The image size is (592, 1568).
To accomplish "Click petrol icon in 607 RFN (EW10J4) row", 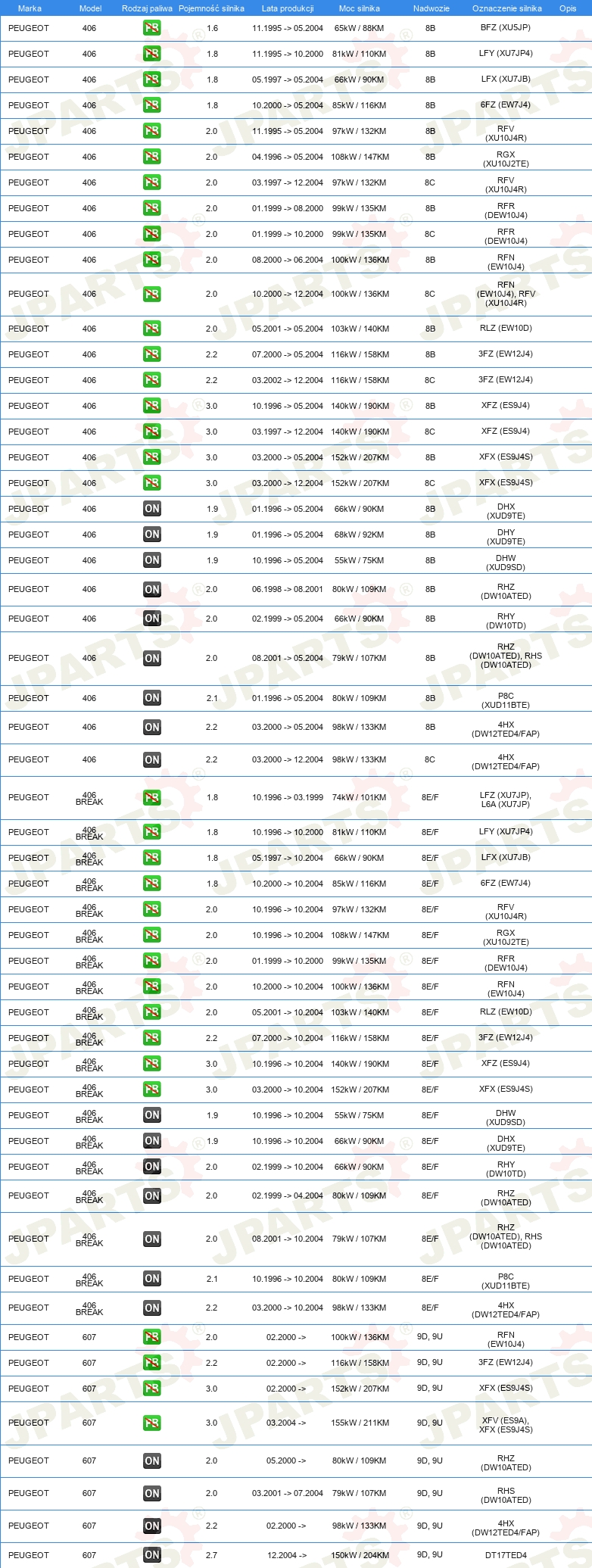I will click(x=151, y=1337).
